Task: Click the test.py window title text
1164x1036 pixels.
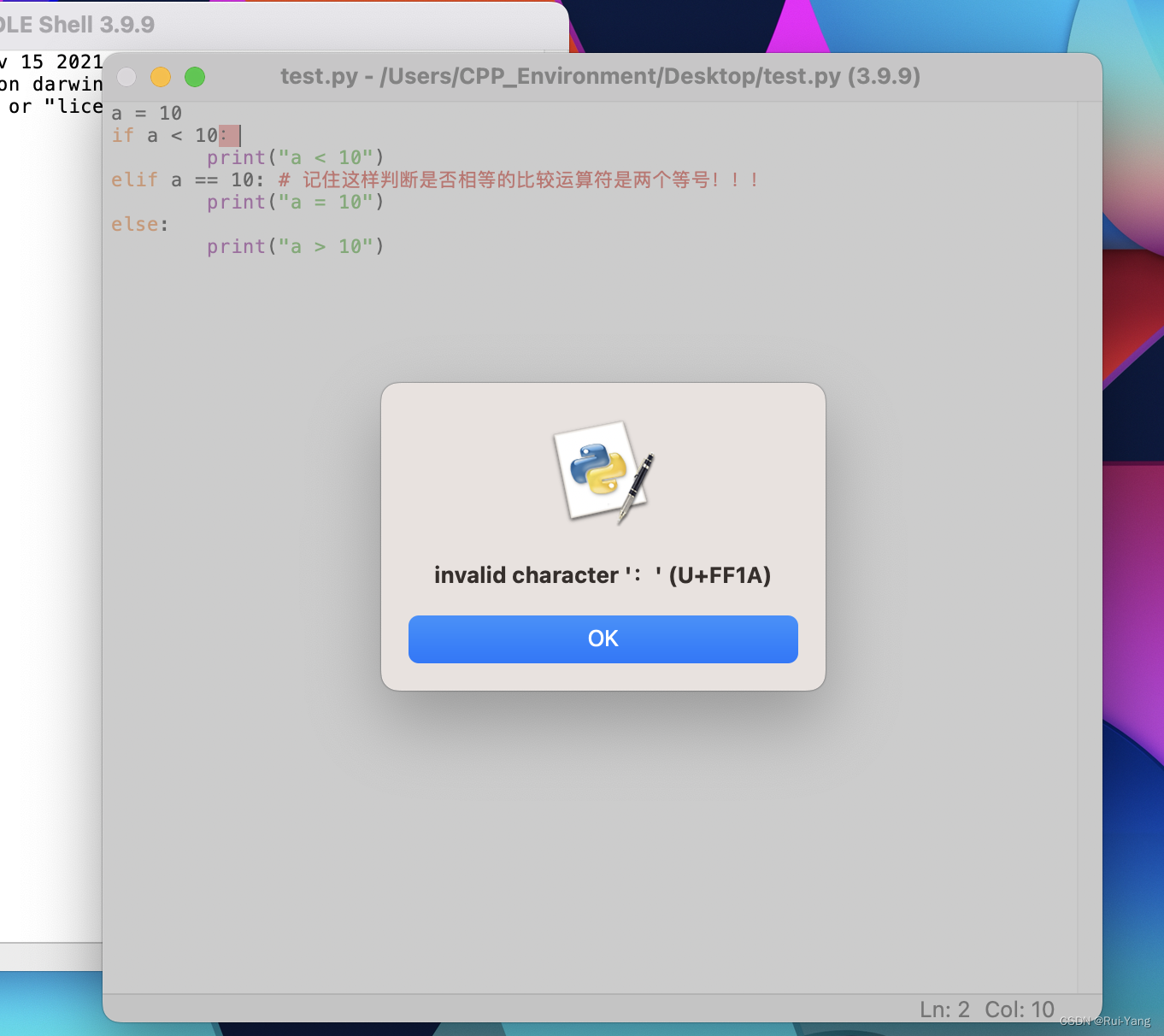Action: [x=600, y=76]
